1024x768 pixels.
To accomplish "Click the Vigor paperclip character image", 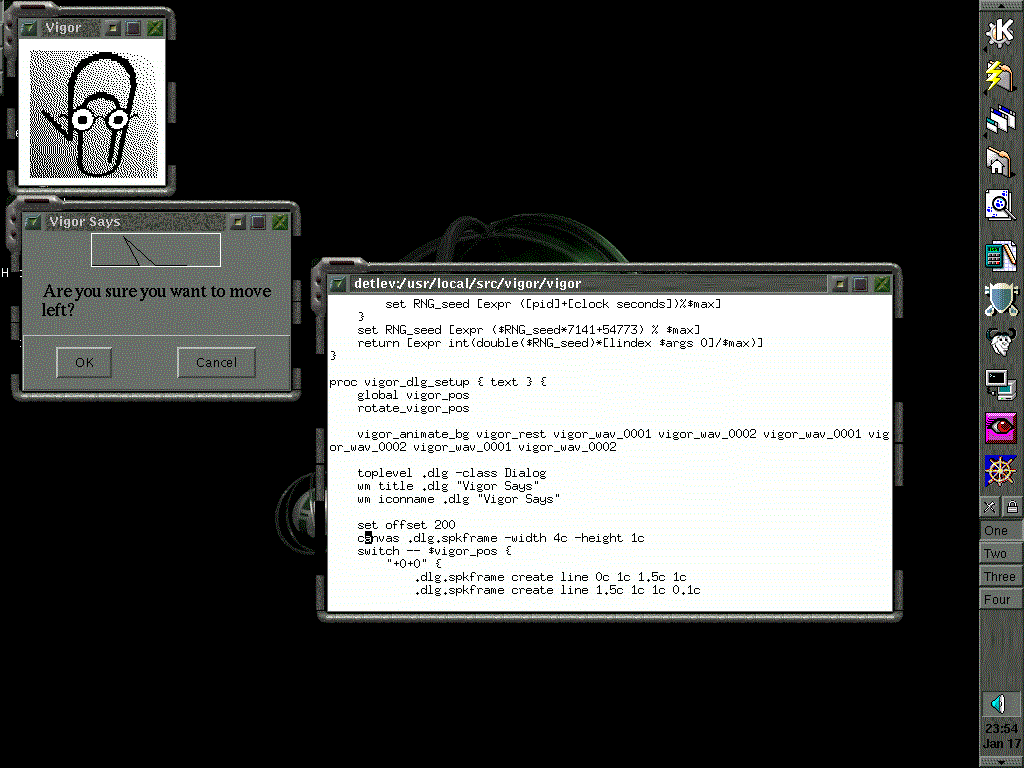I will (92, 112).
